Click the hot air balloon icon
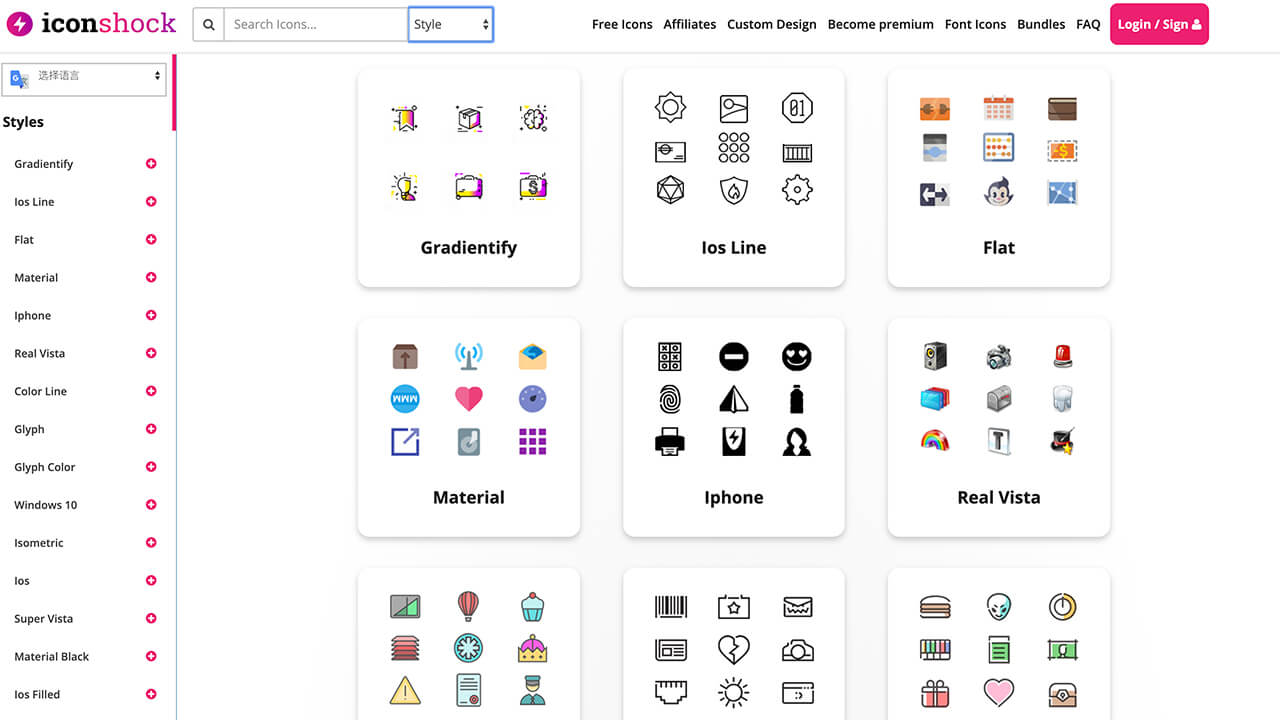 (x=468, y=606)
